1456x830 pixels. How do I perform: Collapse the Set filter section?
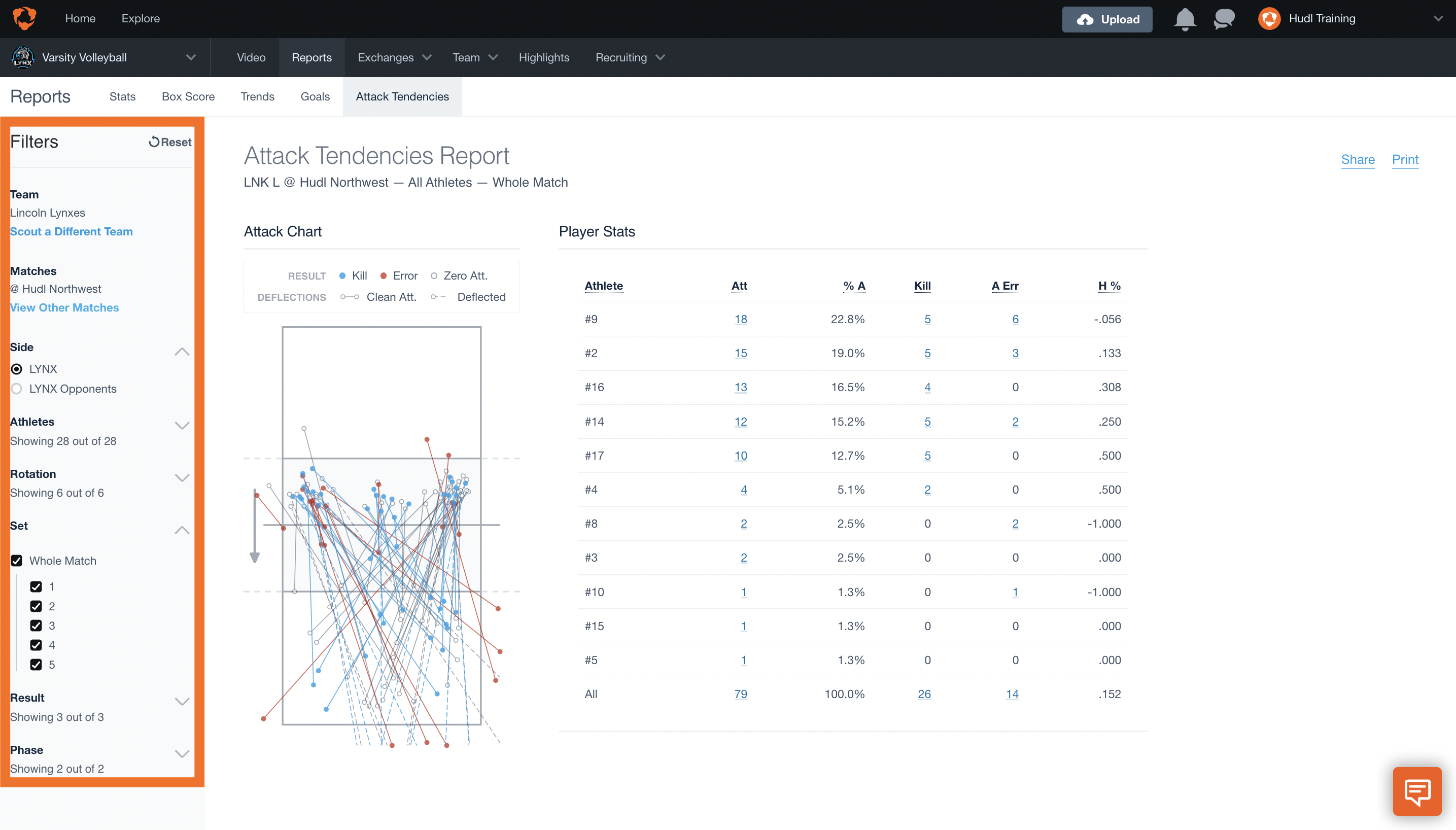182,530
